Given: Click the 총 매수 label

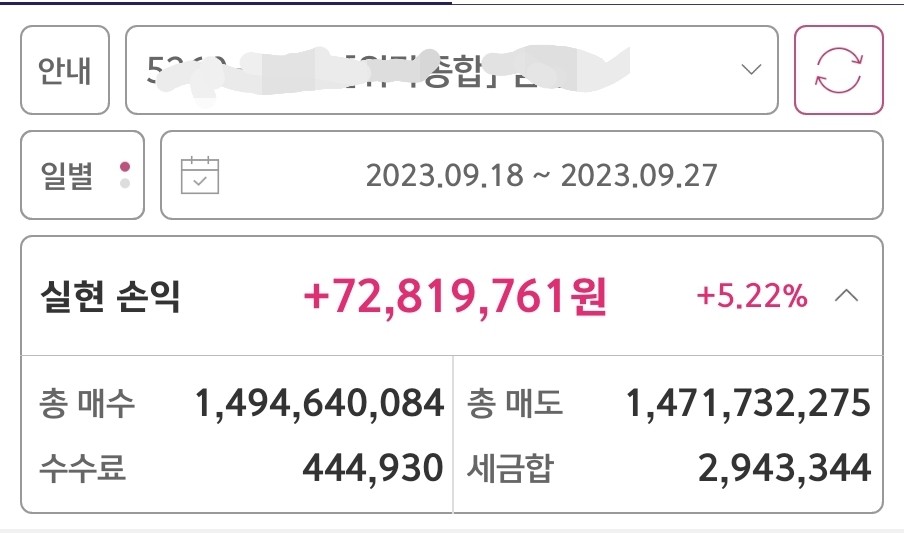Looking at the screenshot, I should pos(87,403).
